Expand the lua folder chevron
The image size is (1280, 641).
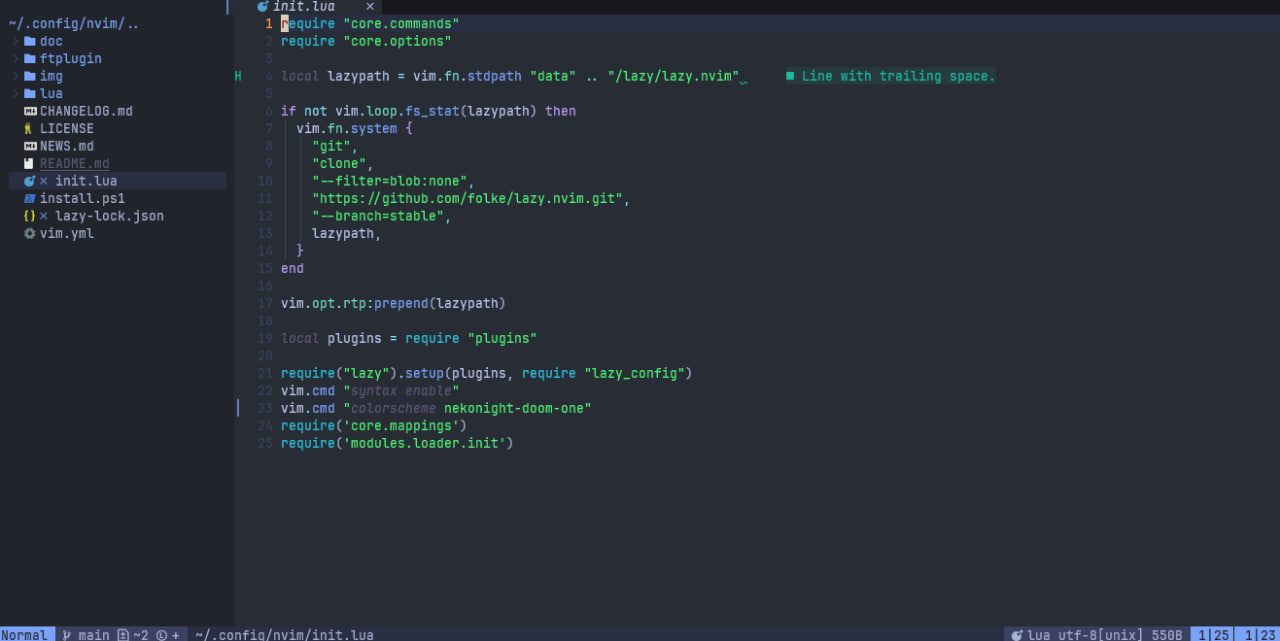[16, 94]
